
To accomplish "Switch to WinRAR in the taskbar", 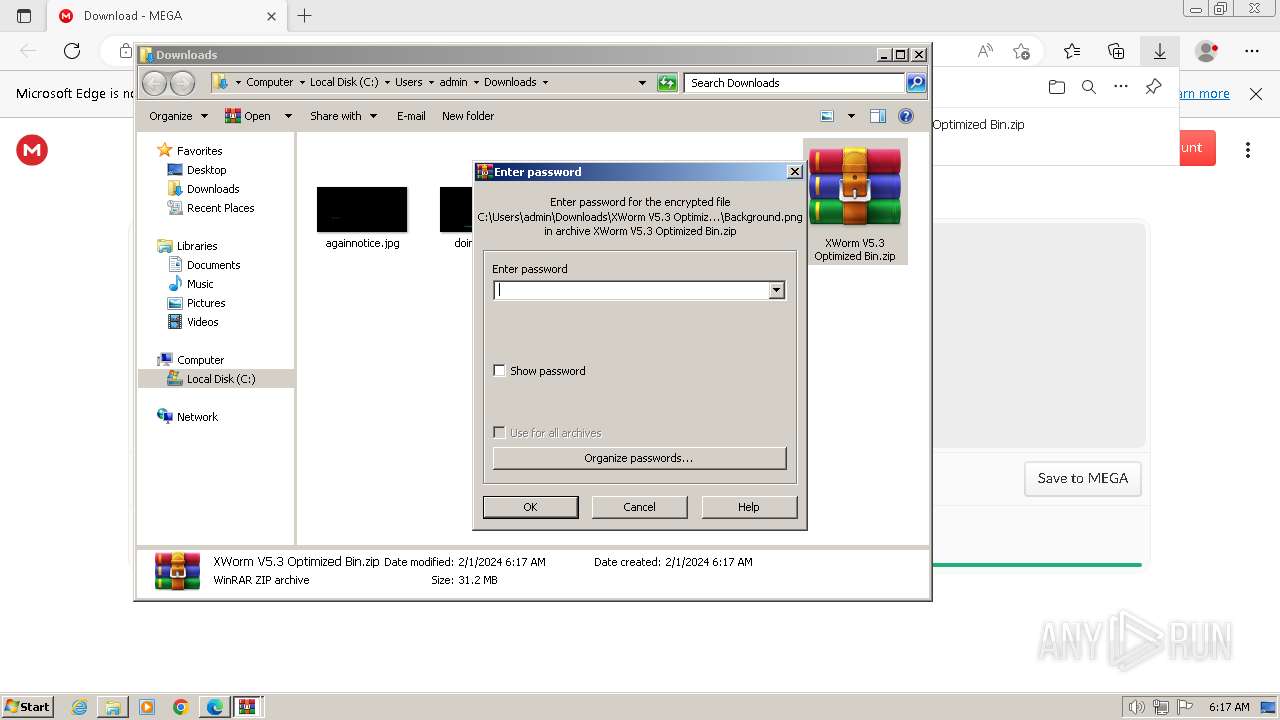I will point(247,707).
